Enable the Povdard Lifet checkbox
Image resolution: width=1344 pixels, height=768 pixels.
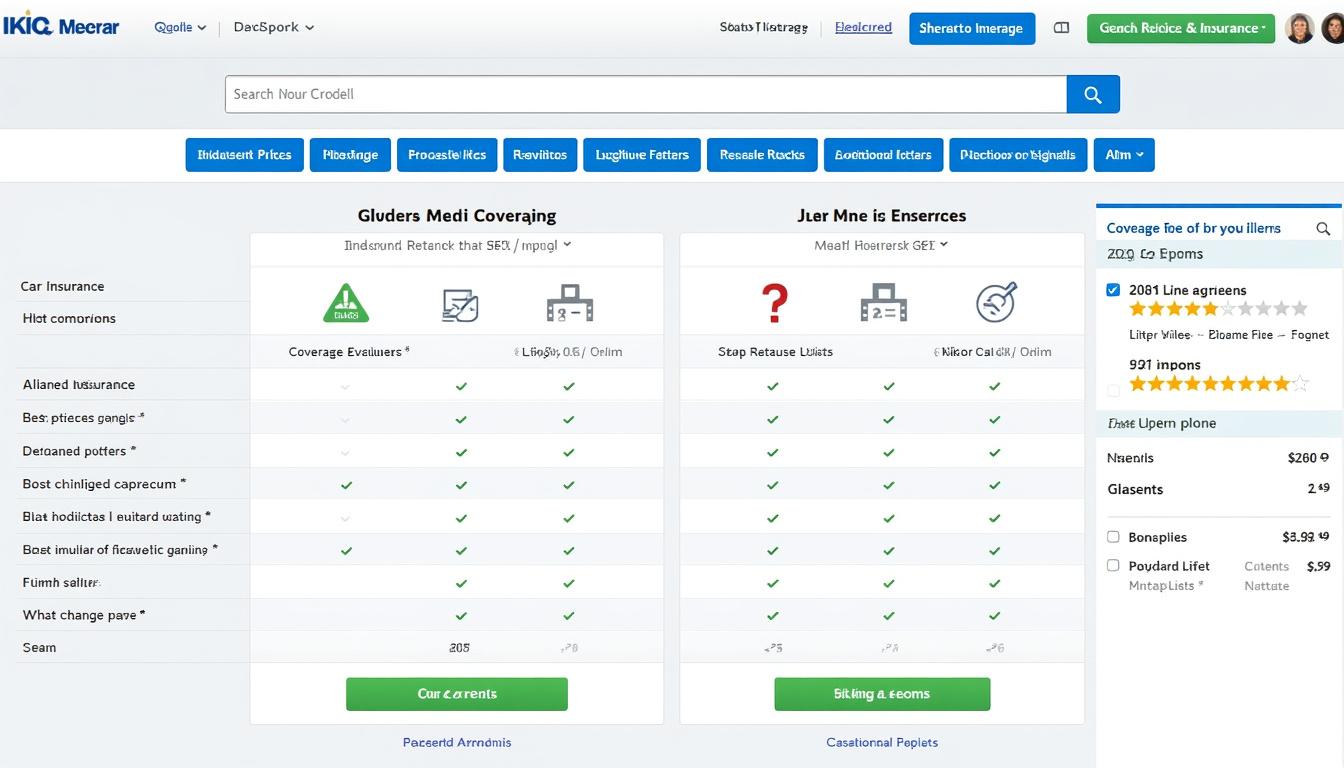click(x=1113, y=565)
